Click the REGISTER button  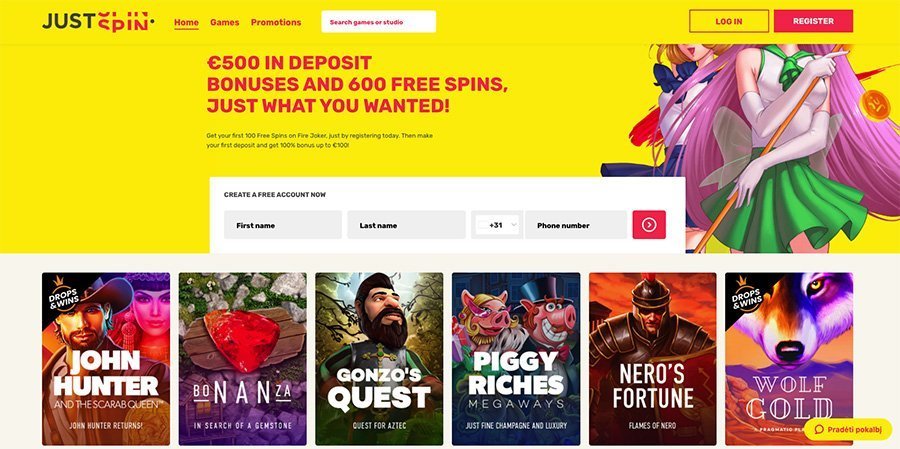tap(813, 21)
